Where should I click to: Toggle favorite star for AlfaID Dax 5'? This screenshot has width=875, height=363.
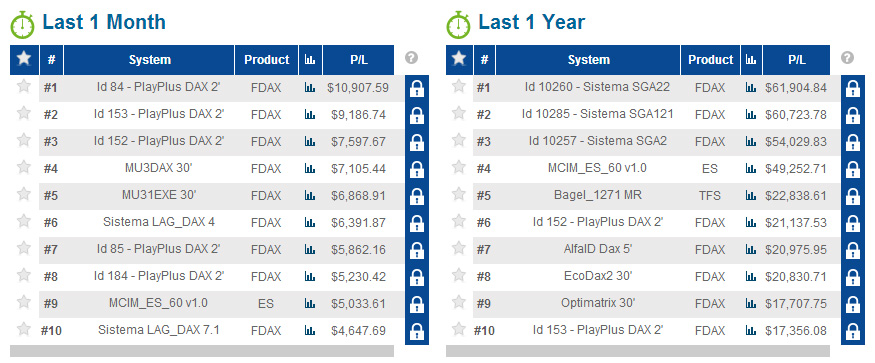[x=459, y=248]
